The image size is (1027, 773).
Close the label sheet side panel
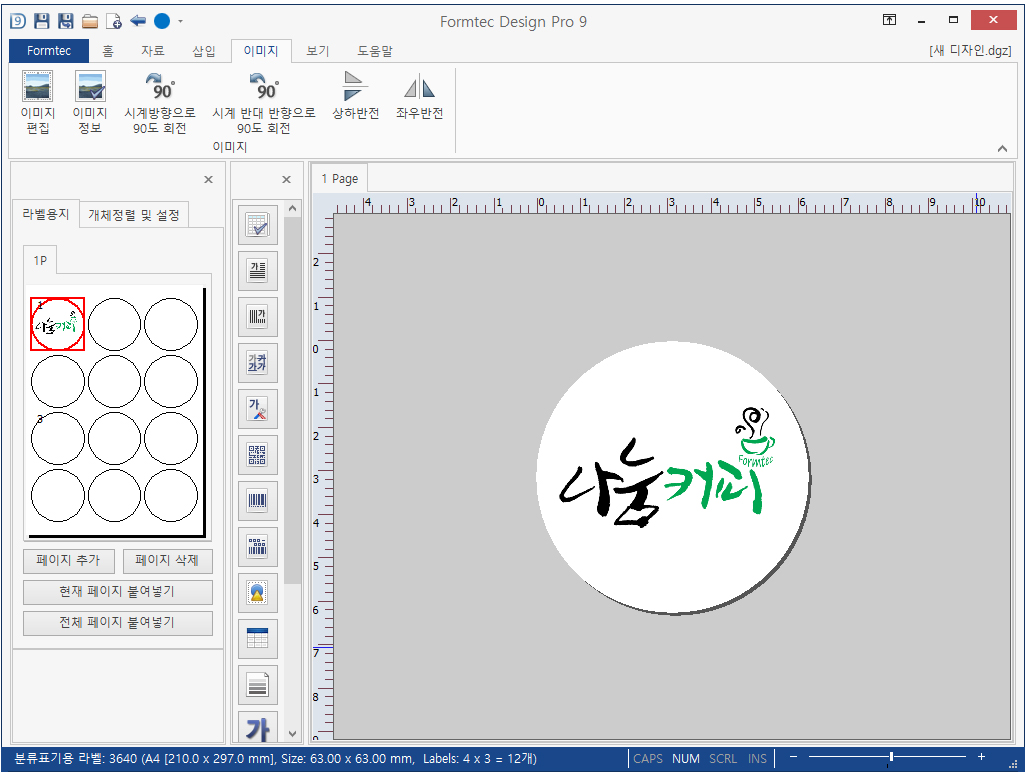point(208,179)
